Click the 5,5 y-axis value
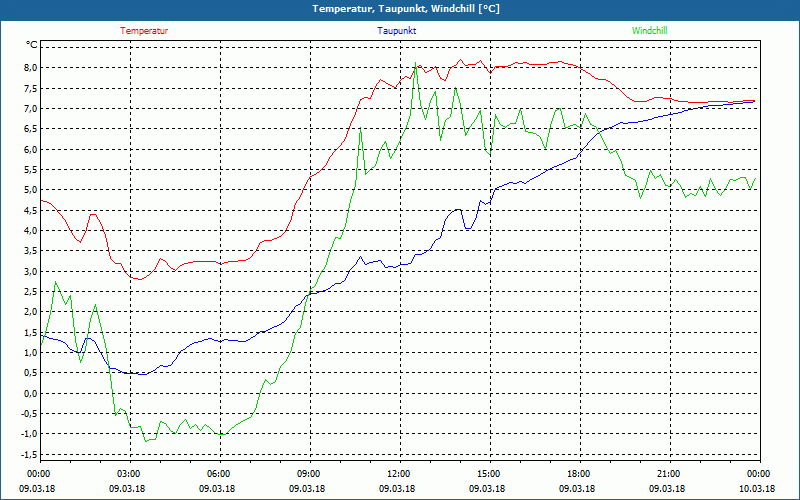 31,169
